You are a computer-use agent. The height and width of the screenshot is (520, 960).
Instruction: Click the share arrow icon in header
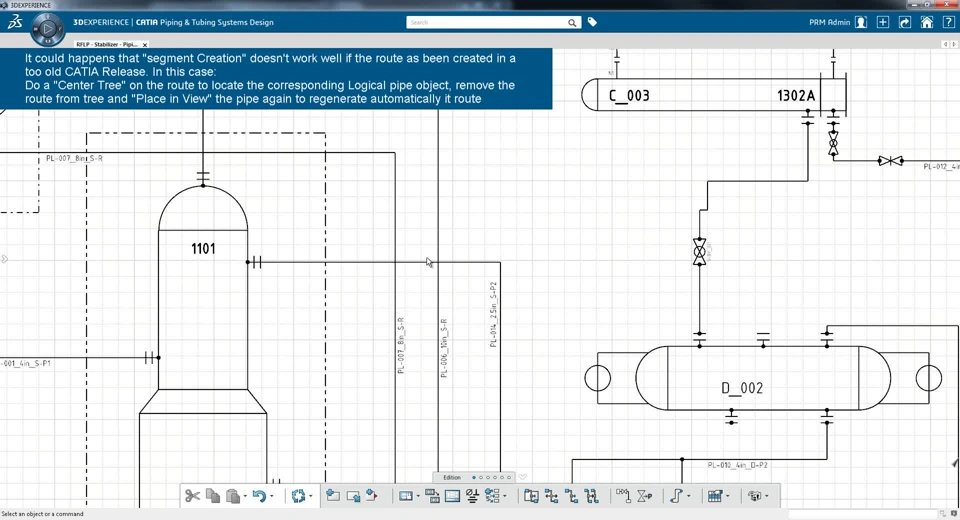point(905,22)
